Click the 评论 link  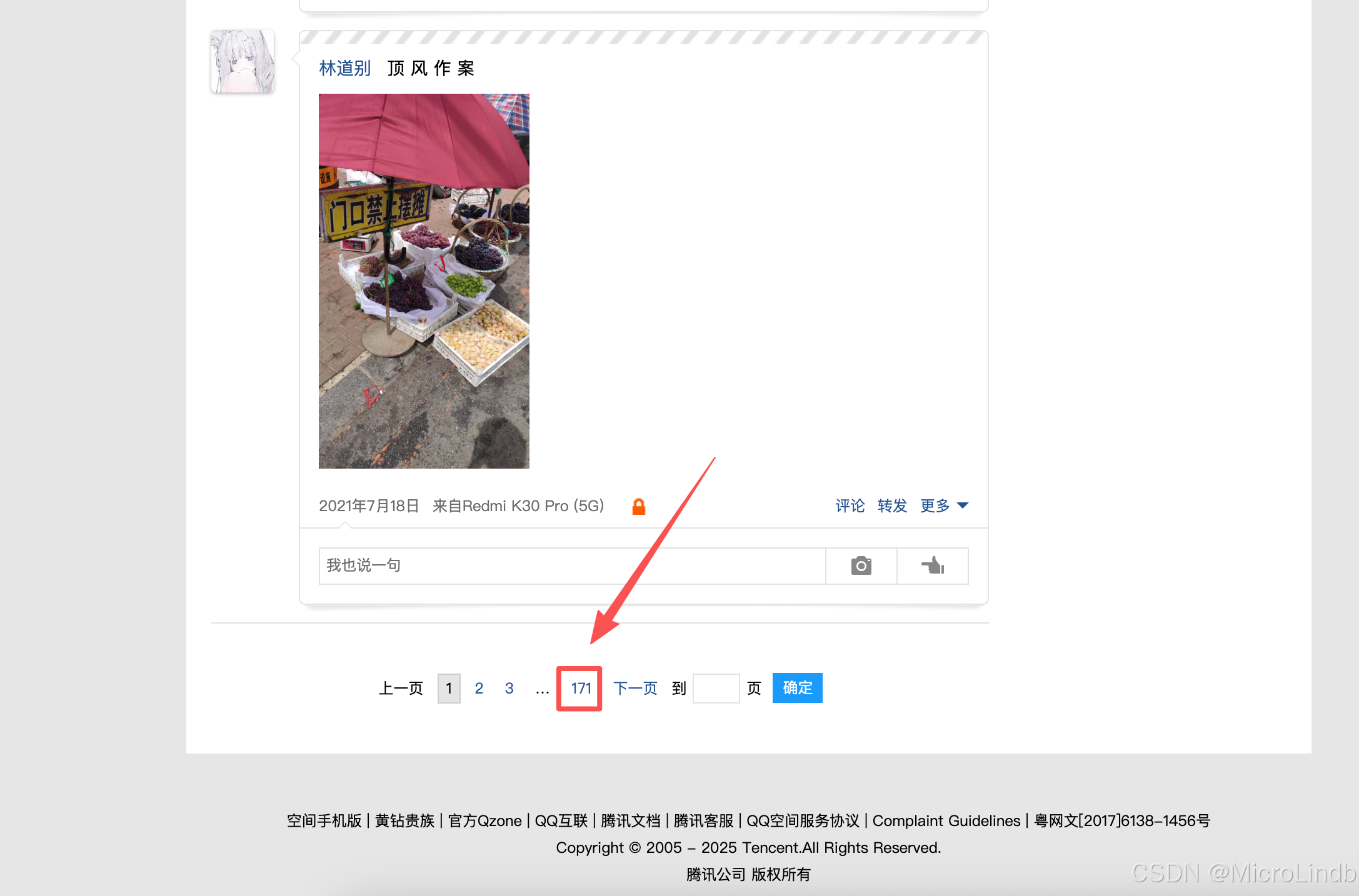point(850,505)
